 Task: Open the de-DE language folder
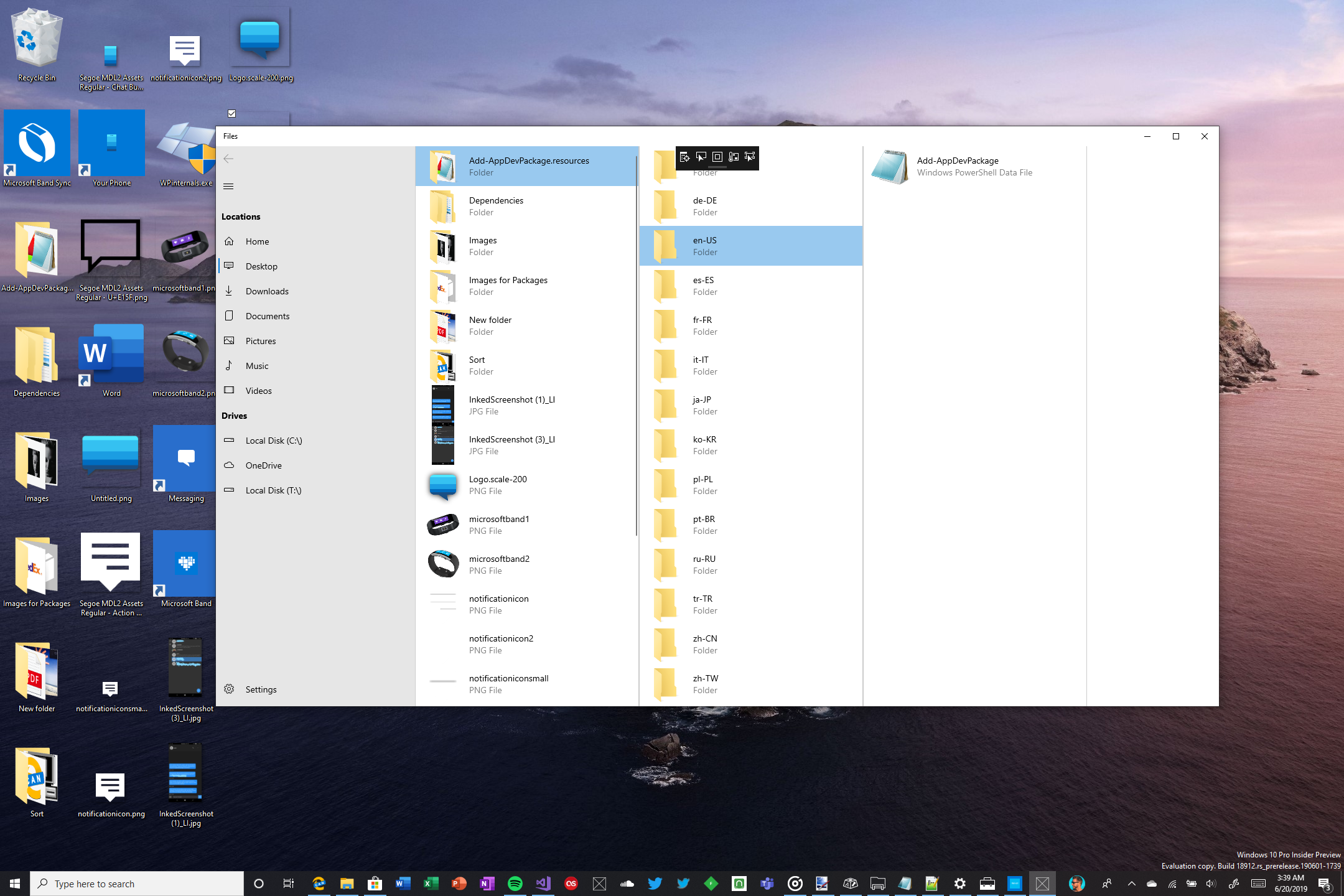tap(751, 206)
